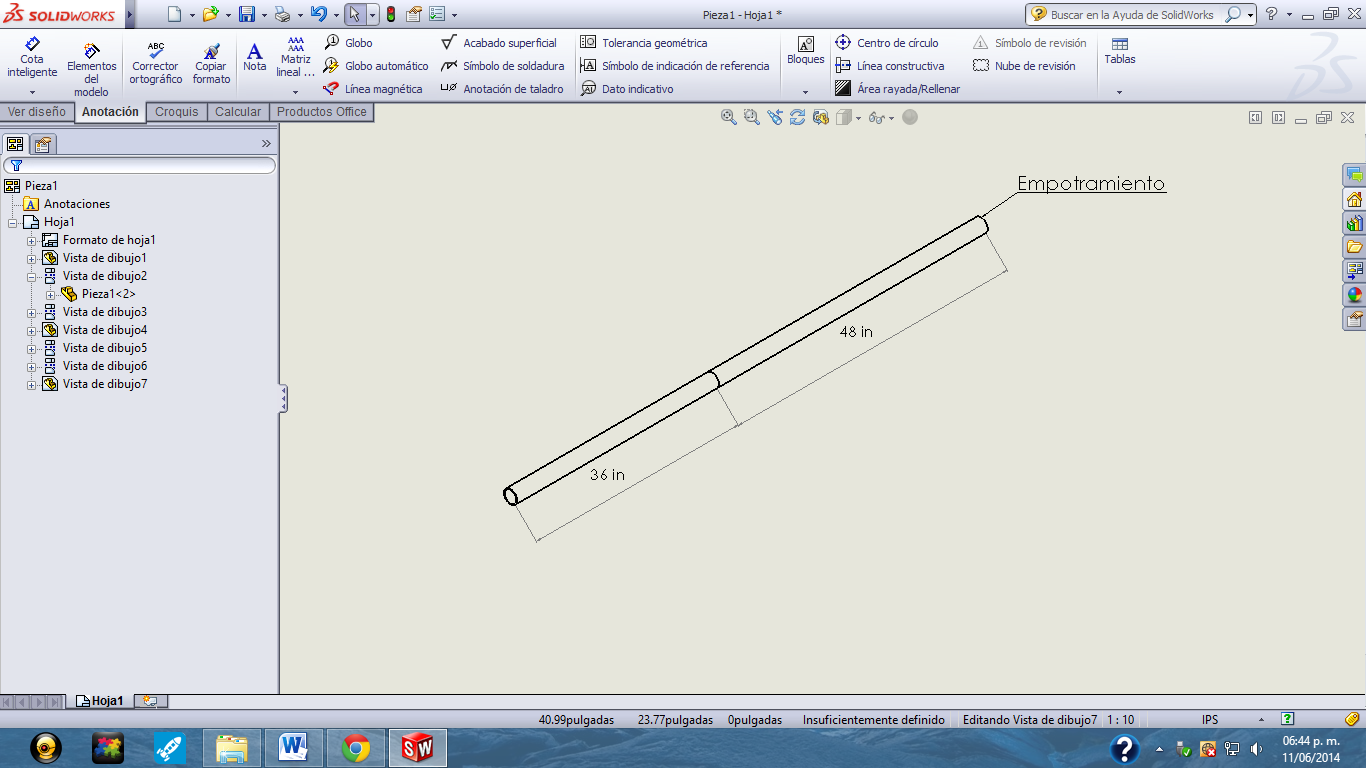Select the Hoja1 sheet tab

[100, 701]
